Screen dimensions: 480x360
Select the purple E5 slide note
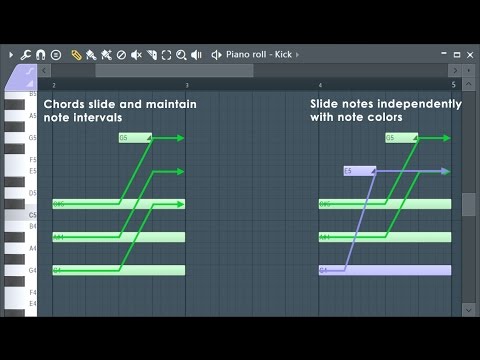pyautogui.click(x=360, y=171)
